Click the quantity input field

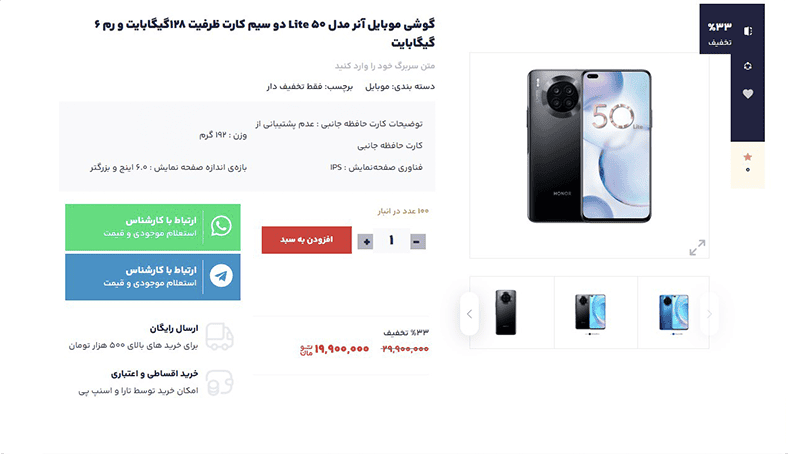click(391, 241)
